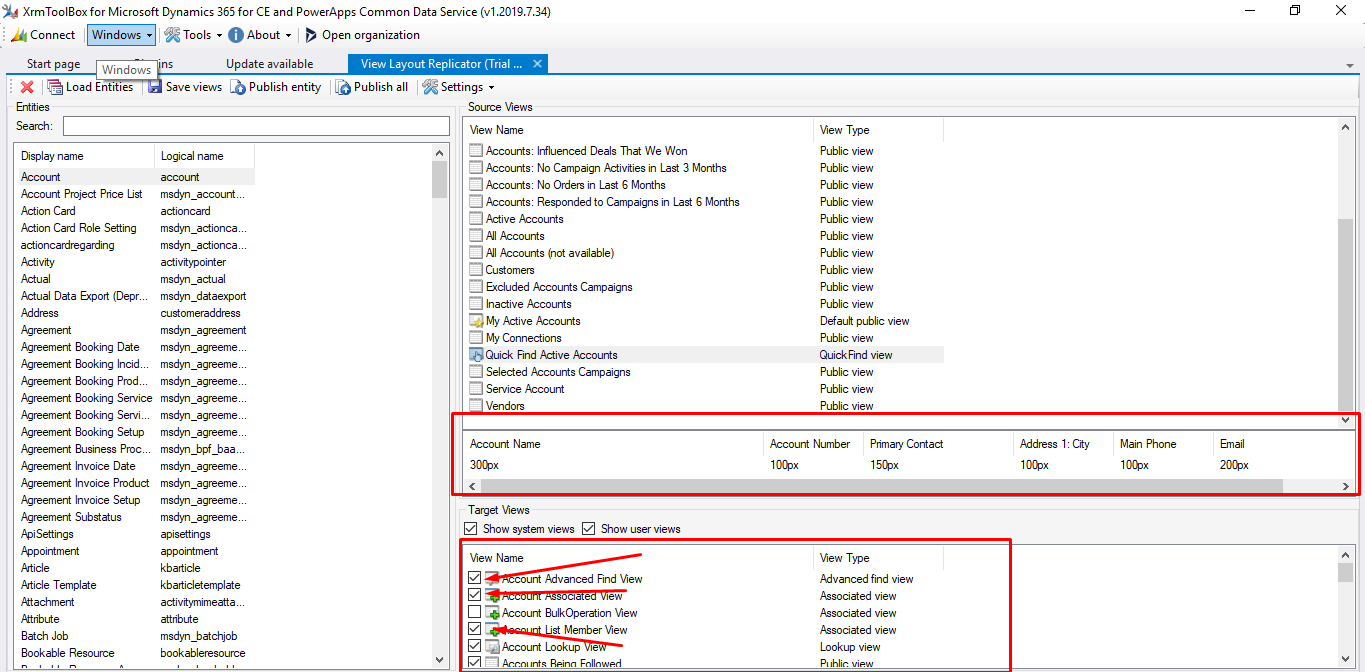The image size is (1365, 672).
Task: Open the tab overflow arrow at far right
Action: click(x=1350, y=65)
